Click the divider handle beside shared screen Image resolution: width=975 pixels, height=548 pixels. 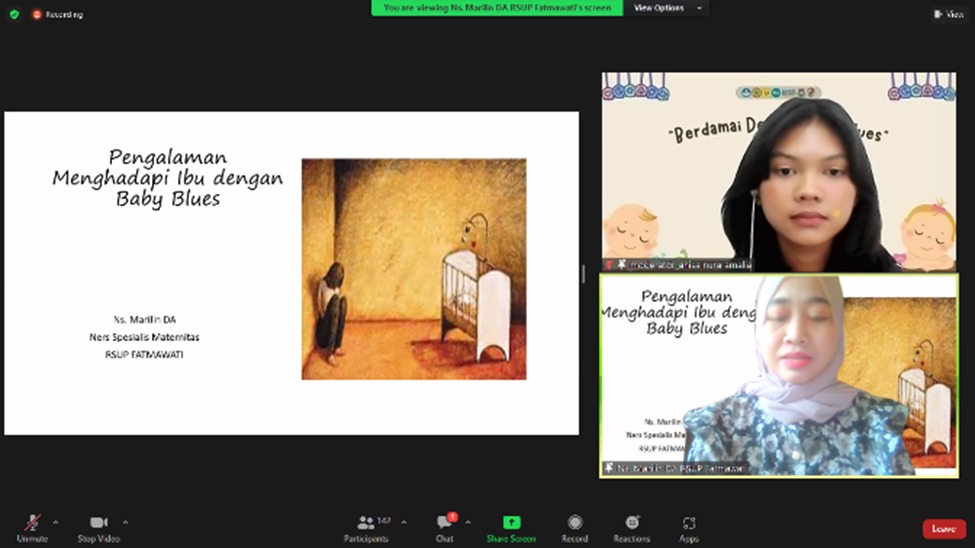[x=584, y=273]
